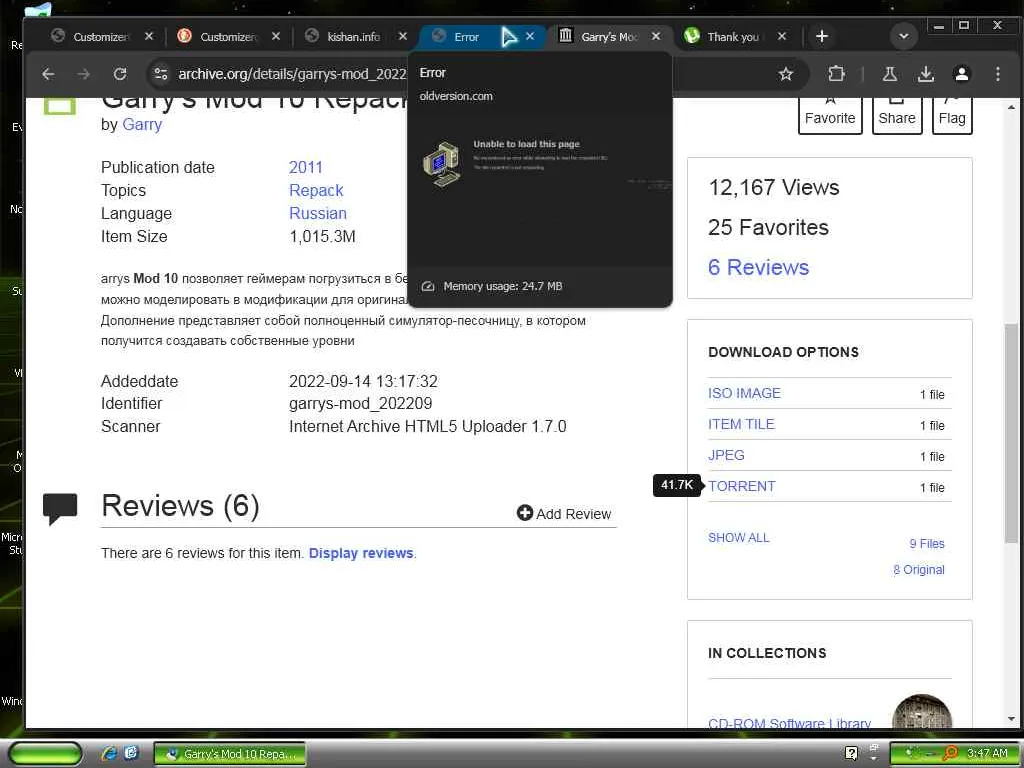The width and height of the screenshot is (1024, 768).
Task: Download the JPEG option
Action: tap(726, 455)
